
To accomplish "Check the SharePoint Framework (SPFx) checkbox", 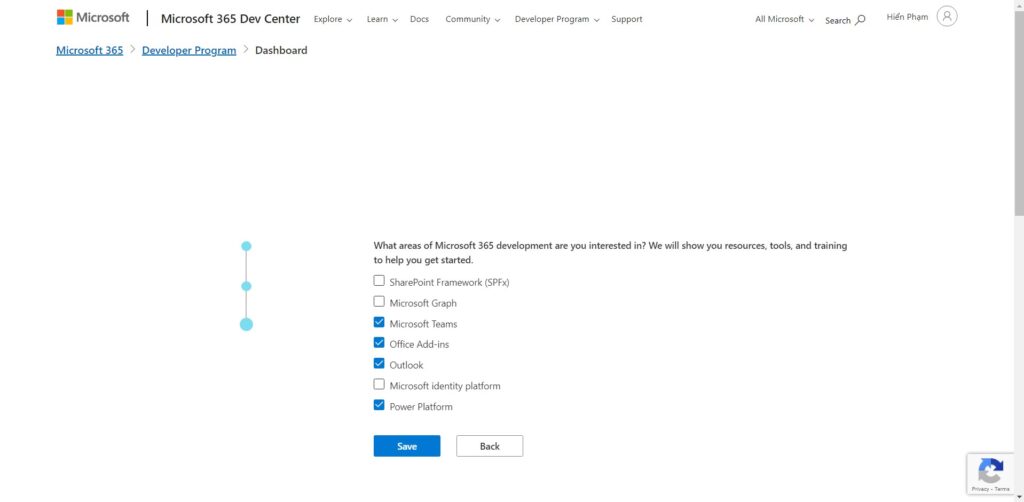I will point(379,281).
